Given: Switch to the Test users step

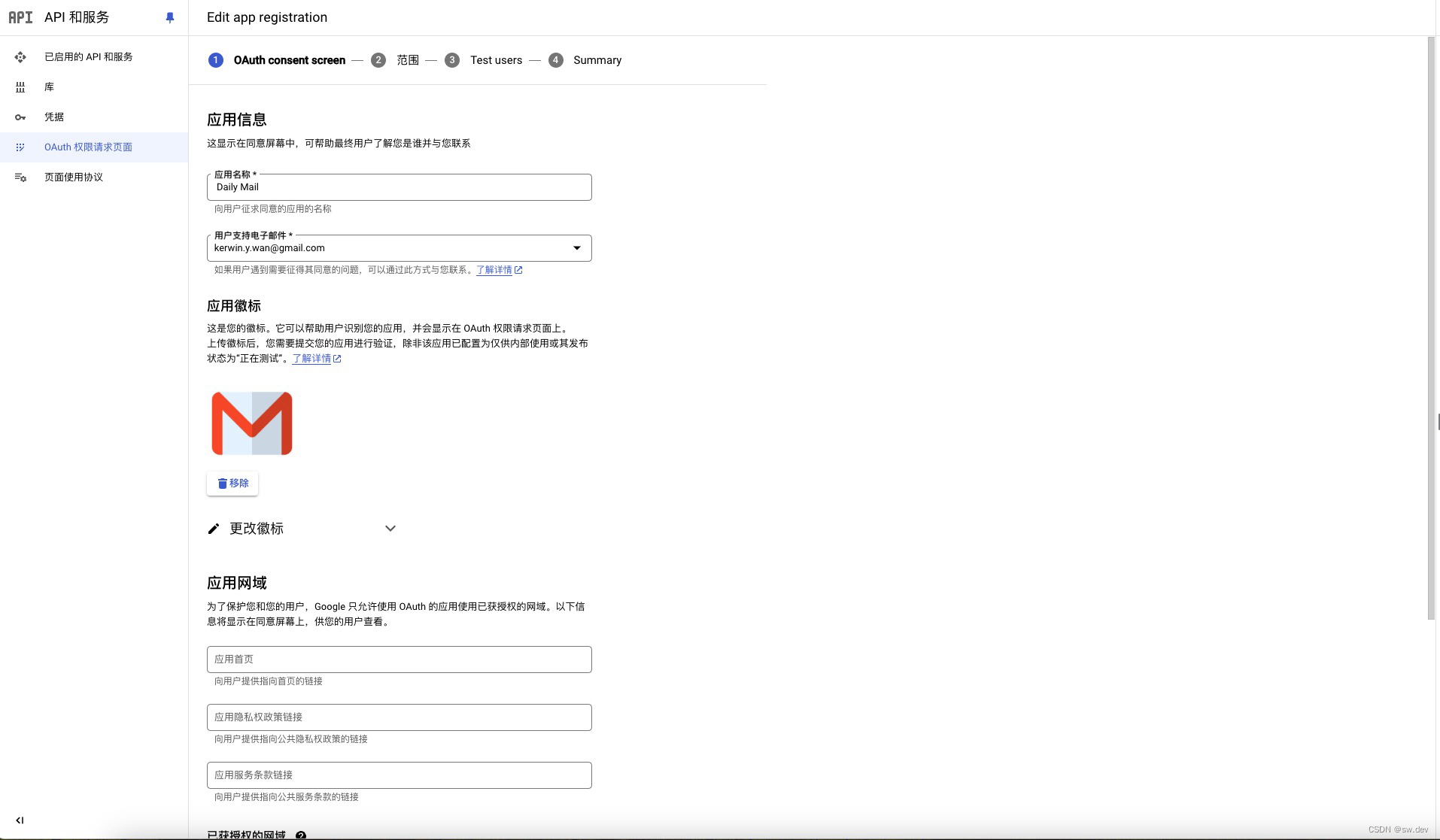Looking at the screenshot, I should click(x=496, y=60).
